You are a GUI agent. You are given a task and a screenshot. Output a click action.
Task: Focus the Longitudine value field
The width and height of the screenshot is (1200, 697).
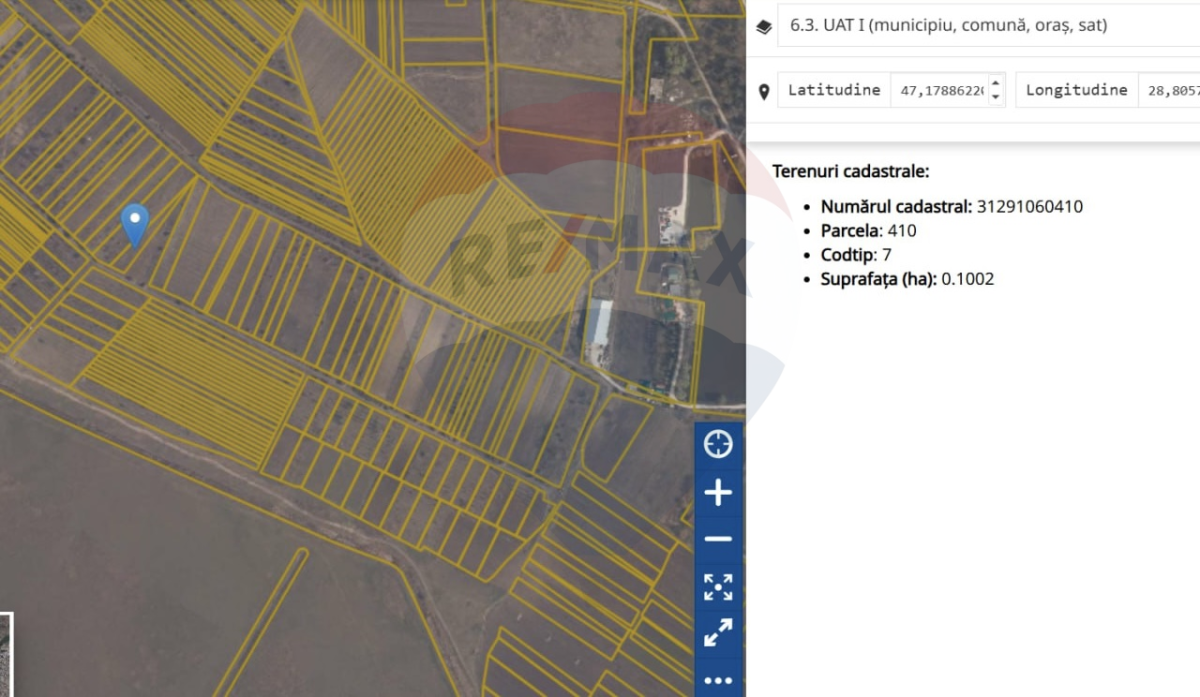coord(1169,90)
